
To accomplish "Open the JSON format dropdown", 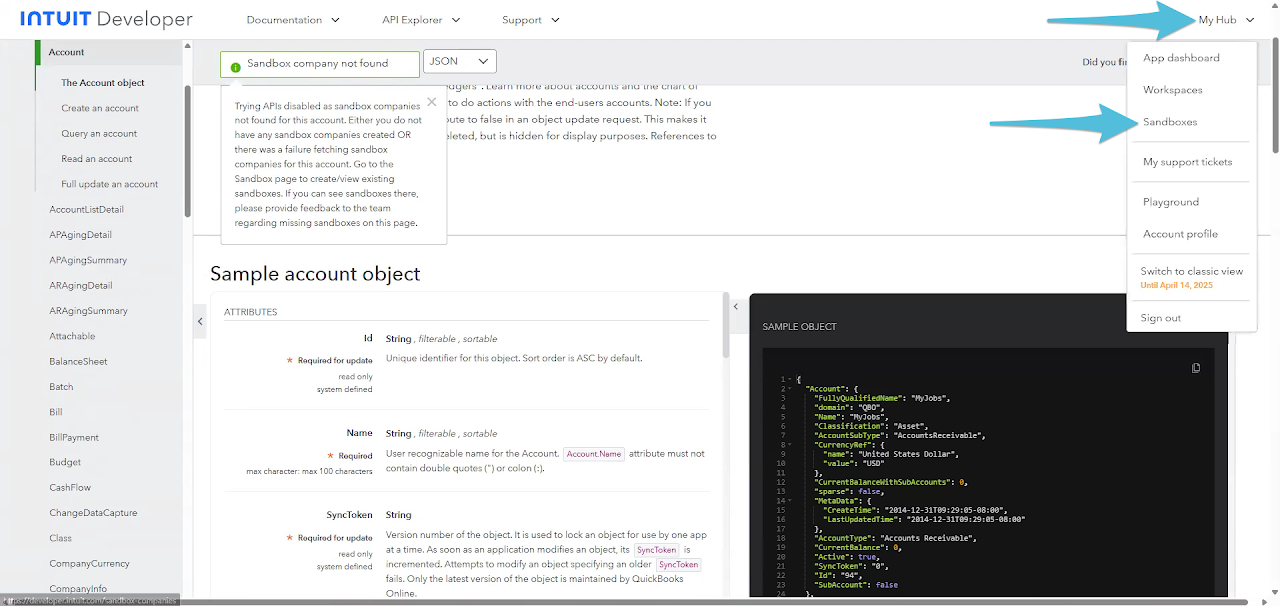I will coord(460,62).
